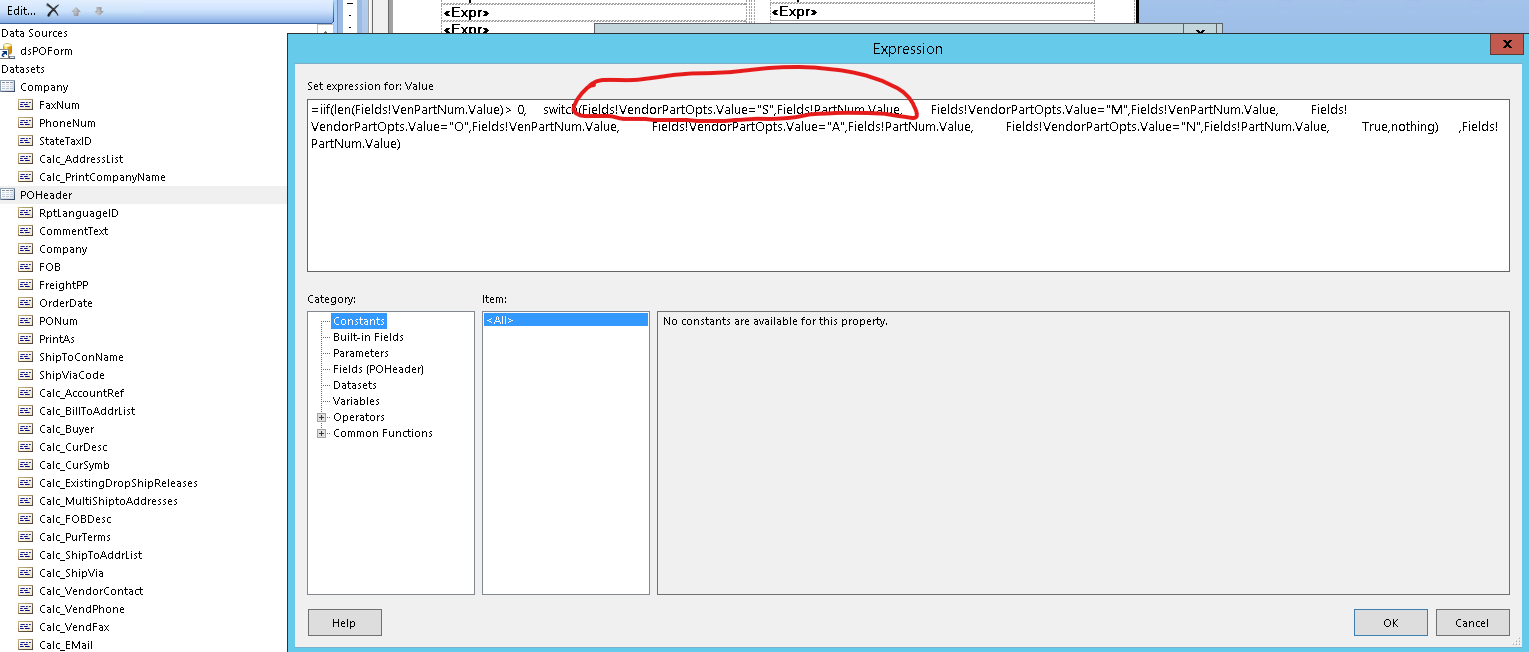Image resolution: width=1529 pixels, height=652 pixels.
Task: Select the Calc_CurDesc field
Action: coord(73,447)
